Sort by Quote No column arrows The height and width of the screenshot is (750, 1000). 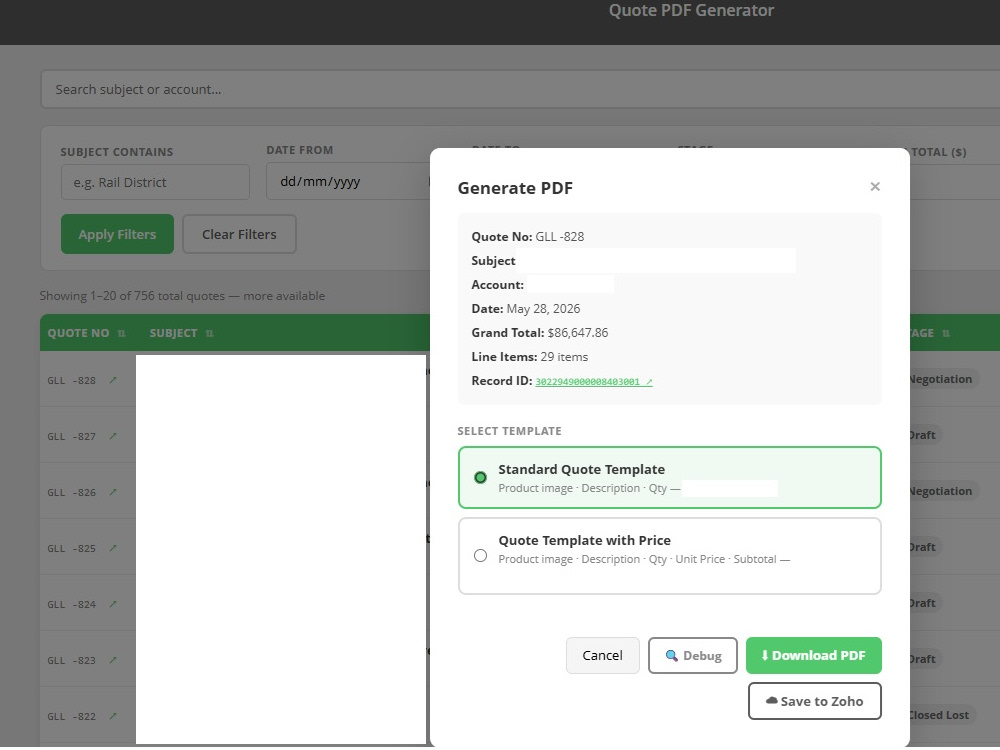click(121, 334)
